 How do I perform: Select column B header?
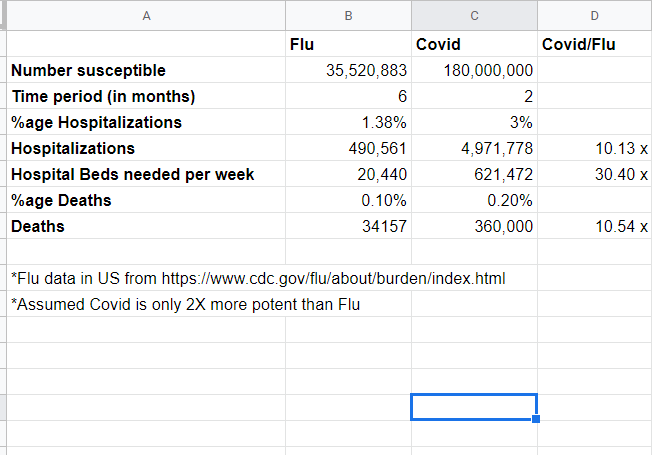(x=348, y=15)
